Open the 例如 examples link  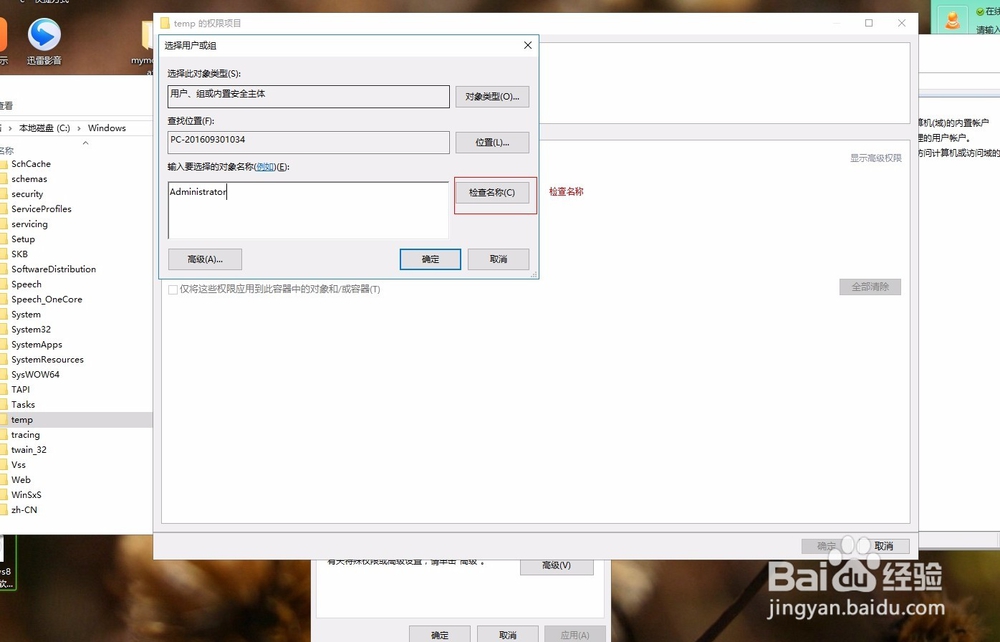[x=265, y=167]
